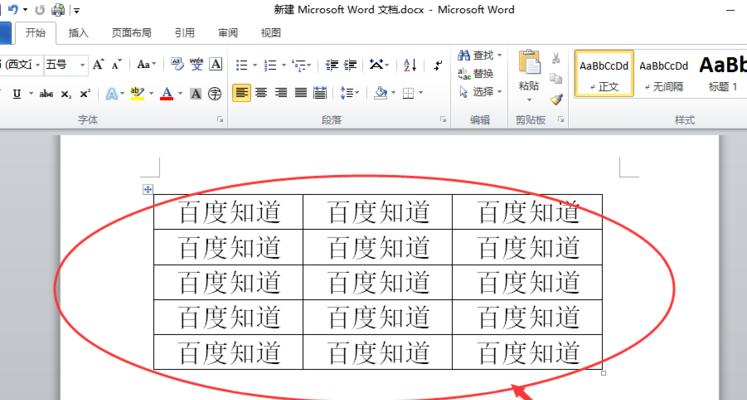
Task: Apply the 无间隔 style
Action: [664, 74]
